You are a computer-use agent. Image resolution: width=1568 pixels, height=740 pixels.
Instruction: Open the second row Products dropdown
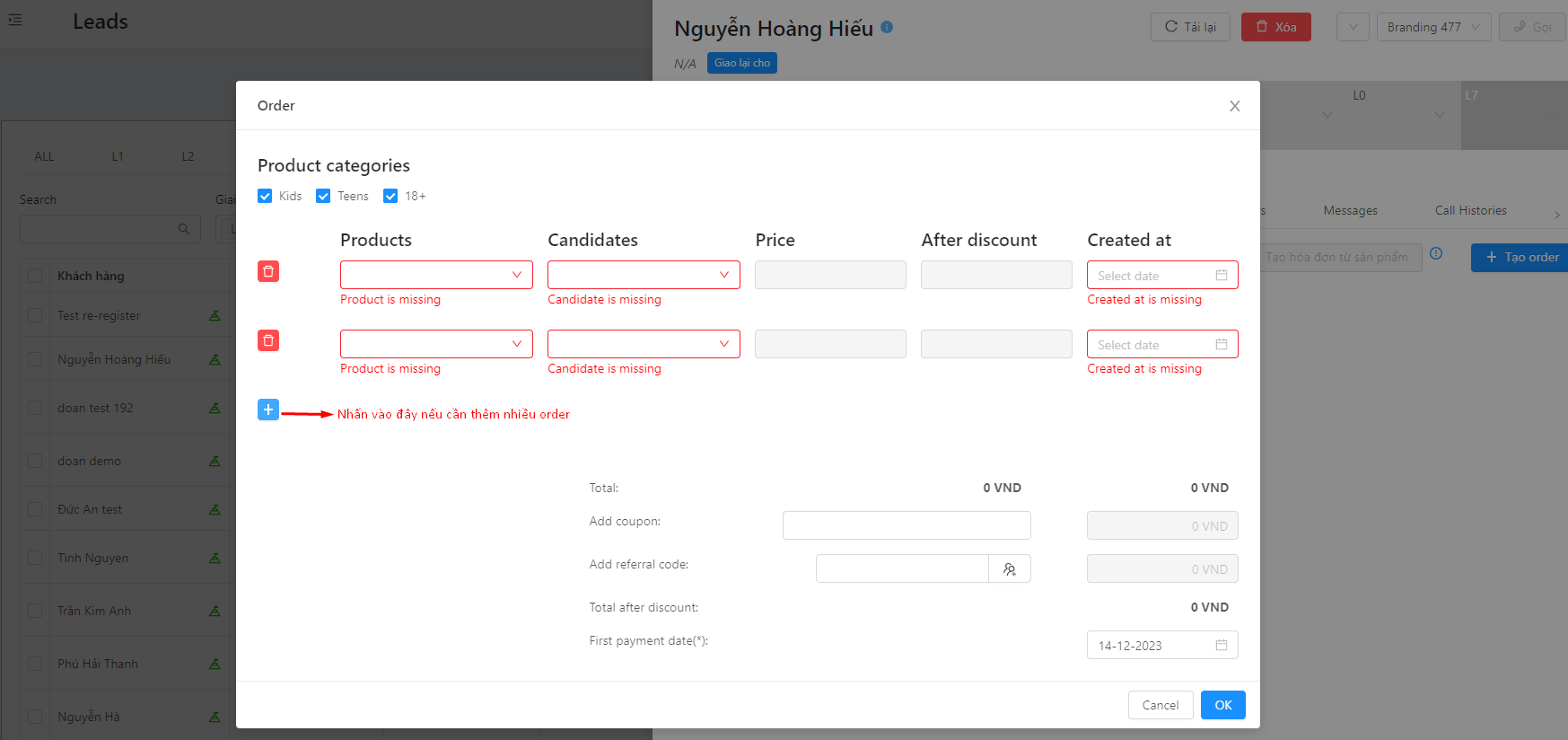click(x=436, y=344)
